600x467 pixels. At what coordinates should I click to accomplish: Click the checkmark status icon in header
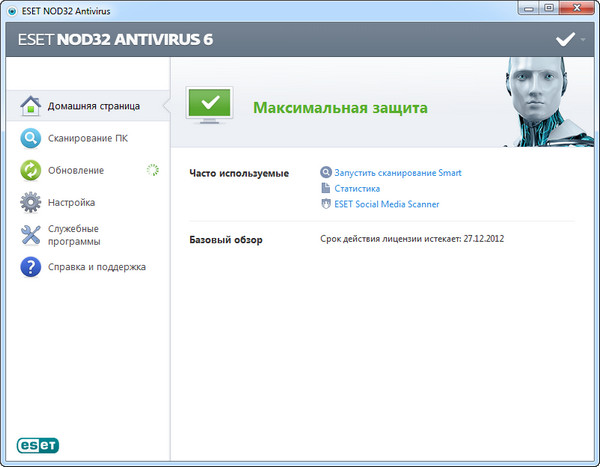coord(563,40)
